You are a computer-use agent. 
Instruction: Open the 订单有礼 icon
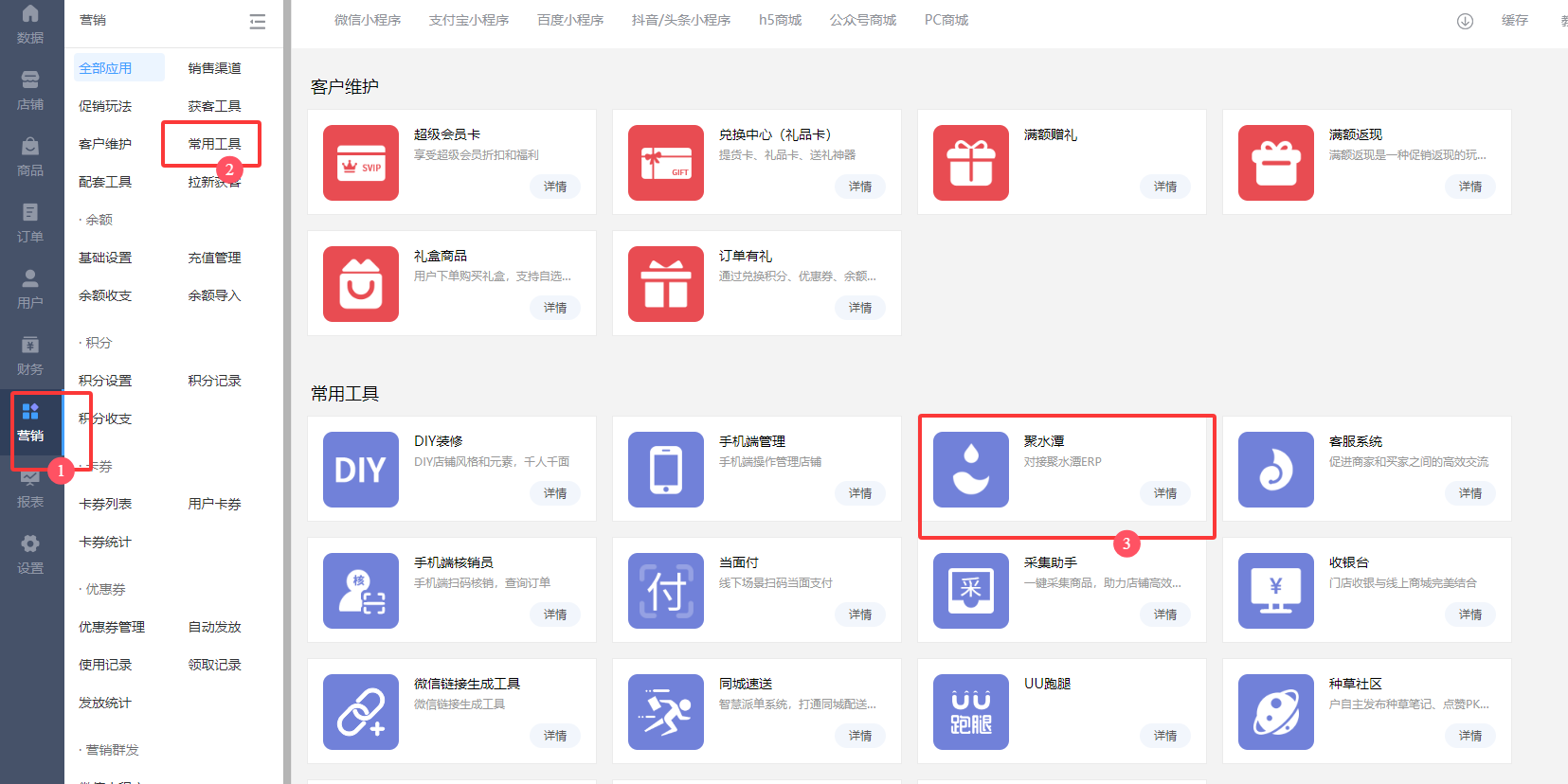coord(666,284)
